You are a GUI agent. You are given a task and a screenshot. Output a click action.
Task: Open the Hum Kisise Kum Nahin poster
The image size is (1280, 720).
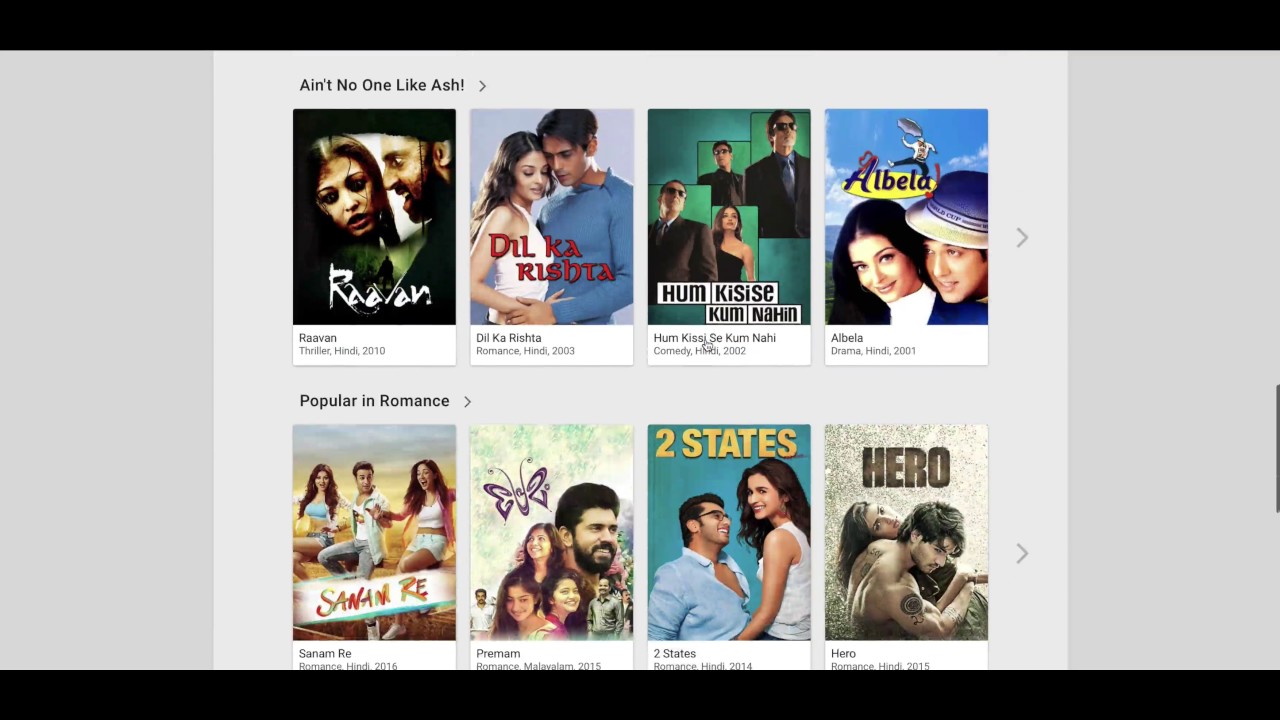[x=729, y=217]
